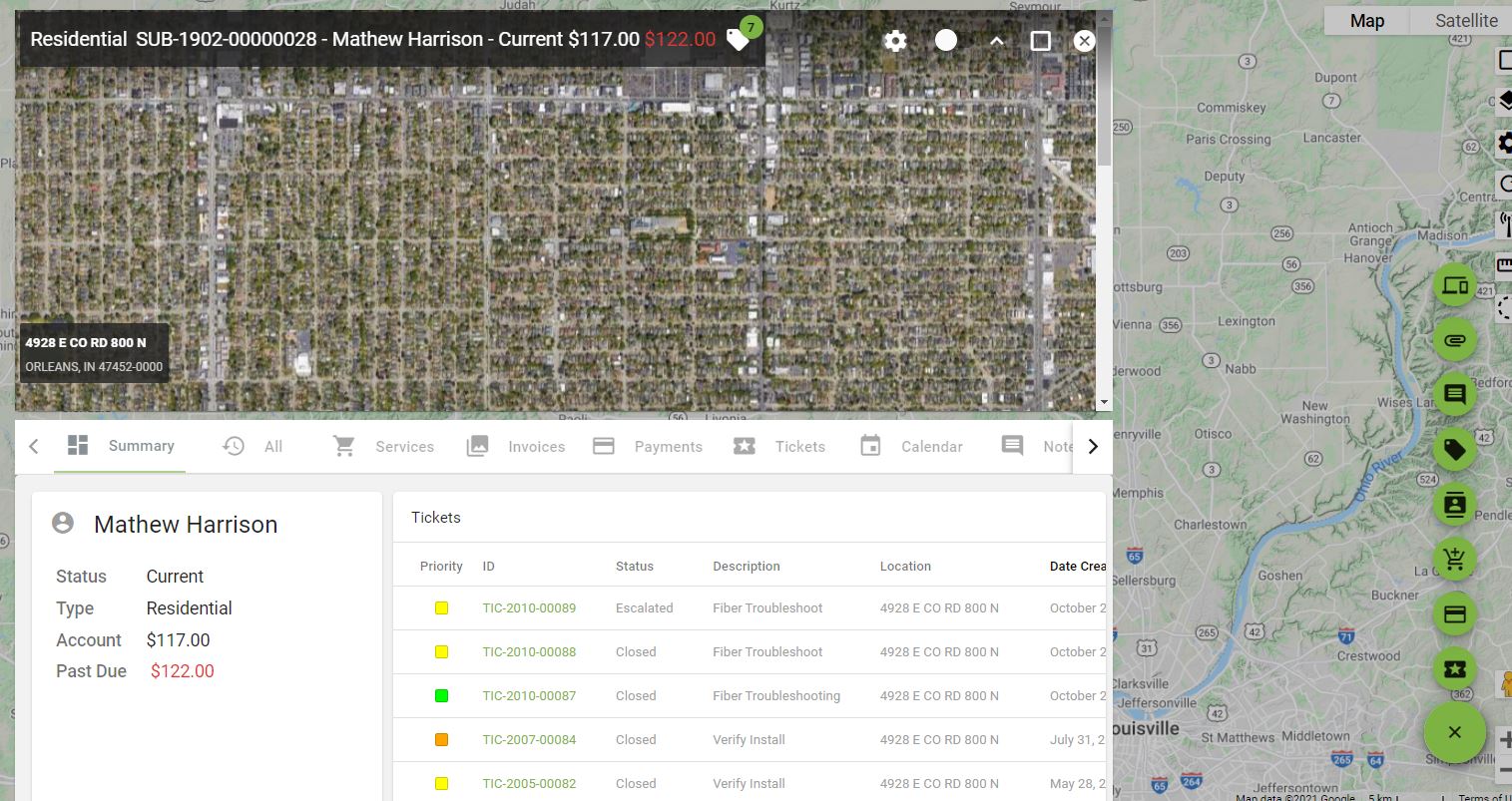Image resolution: width=1512 pixels, height=801 pixels.
Task: Sort tickets by Status column header
Action: (x=635, y=566)
